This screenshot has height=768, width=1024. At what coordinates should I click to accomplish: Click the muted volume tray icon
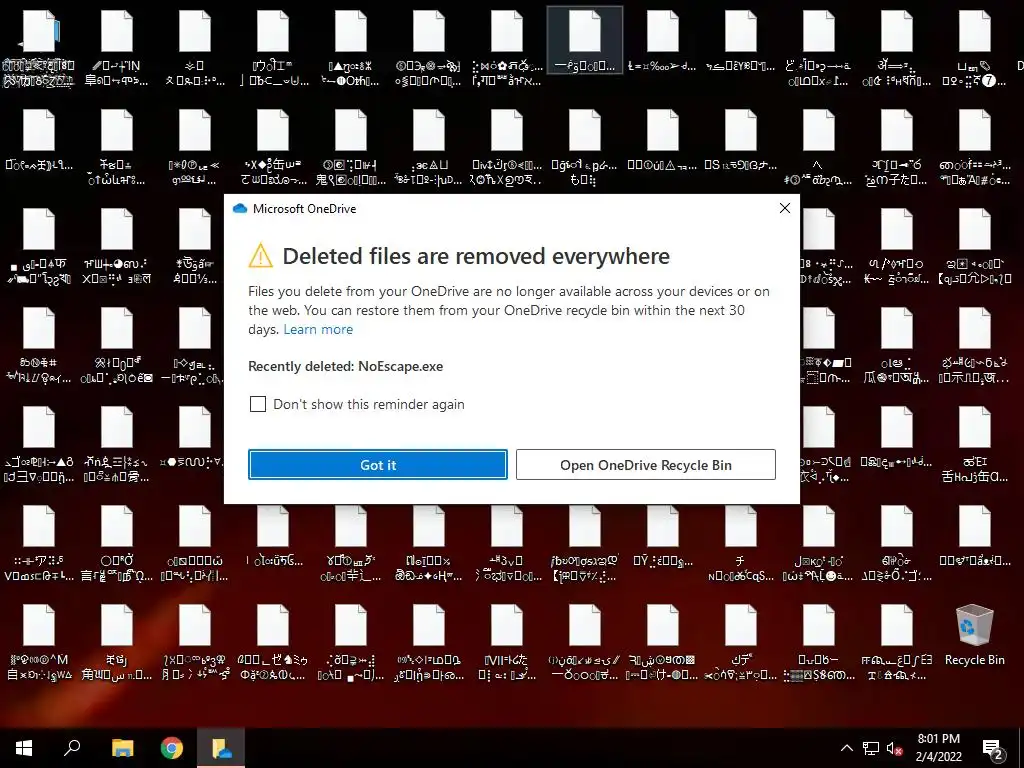pos(894,748)
